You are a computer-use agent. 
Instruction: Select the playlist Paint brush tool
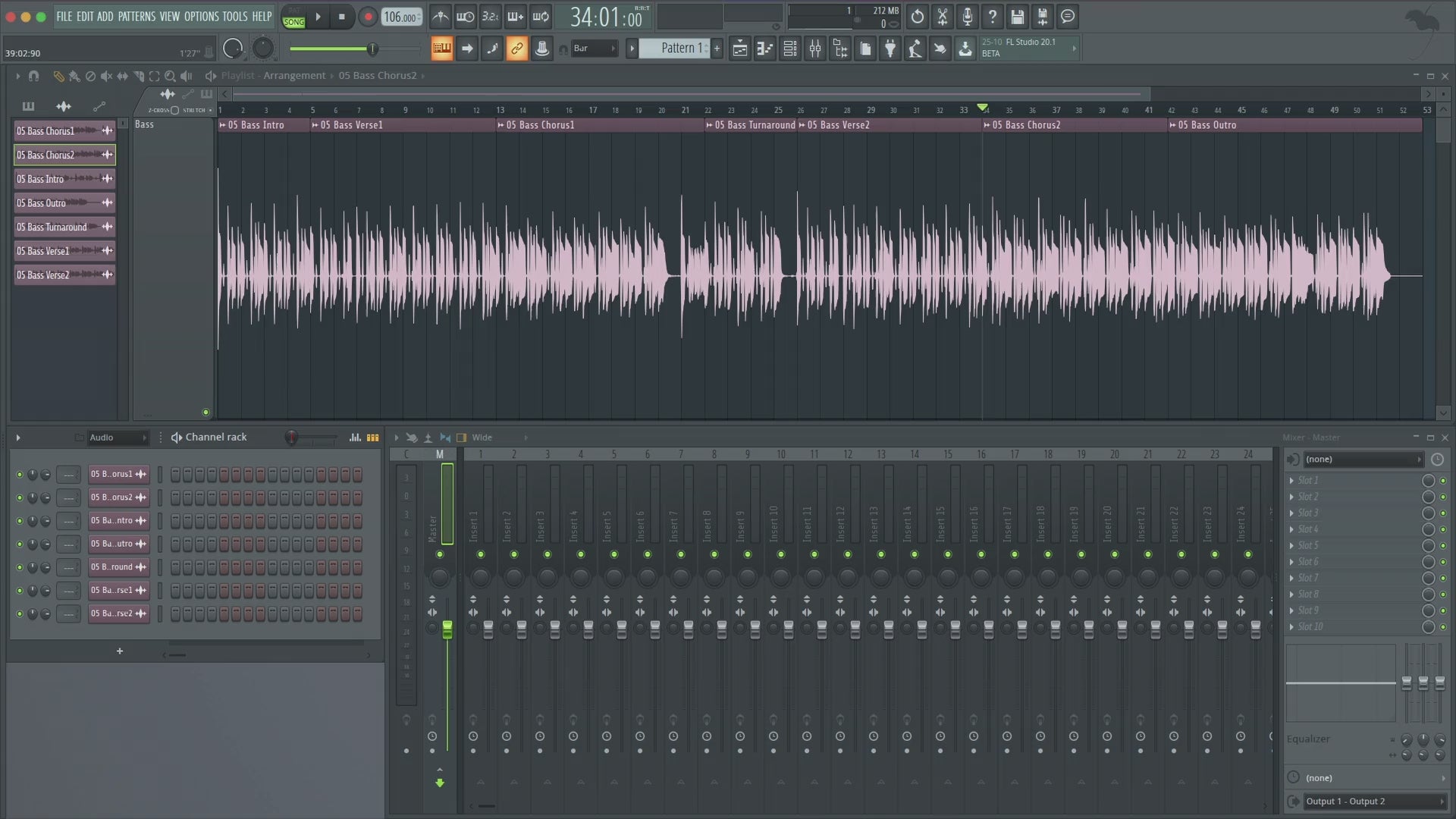74,76
